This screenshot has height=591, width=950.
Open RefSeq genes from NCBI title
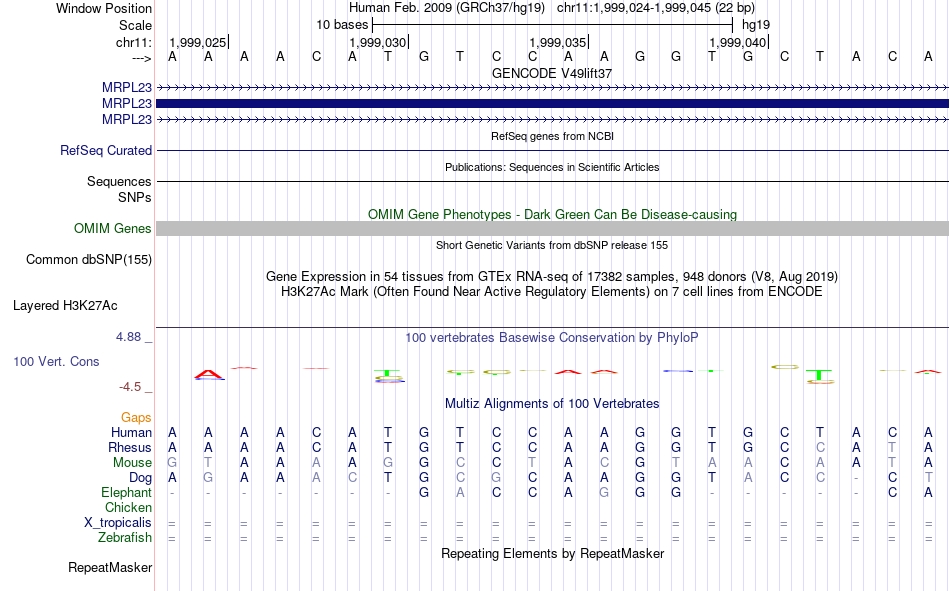click(x=552, y=136)
